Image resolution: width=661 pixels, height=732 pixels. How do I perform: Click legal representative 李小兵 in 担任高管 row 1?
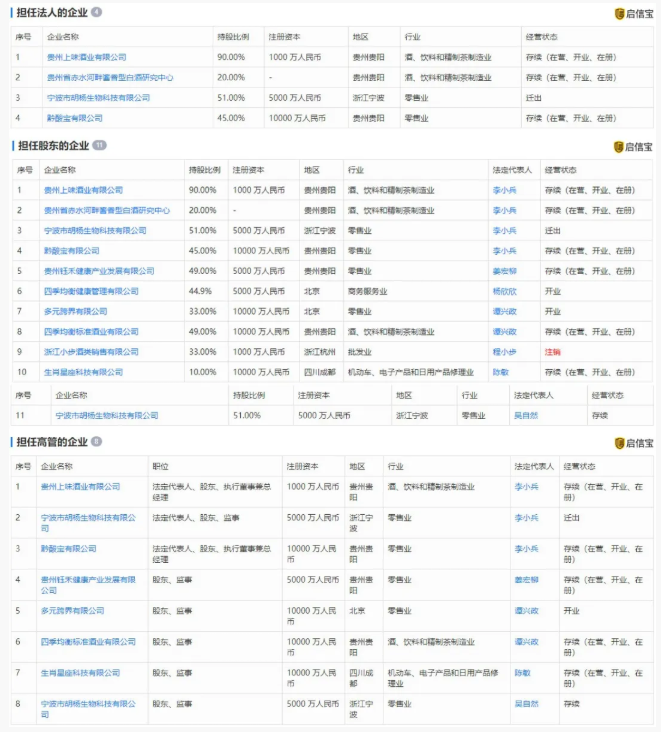[527, 486]
